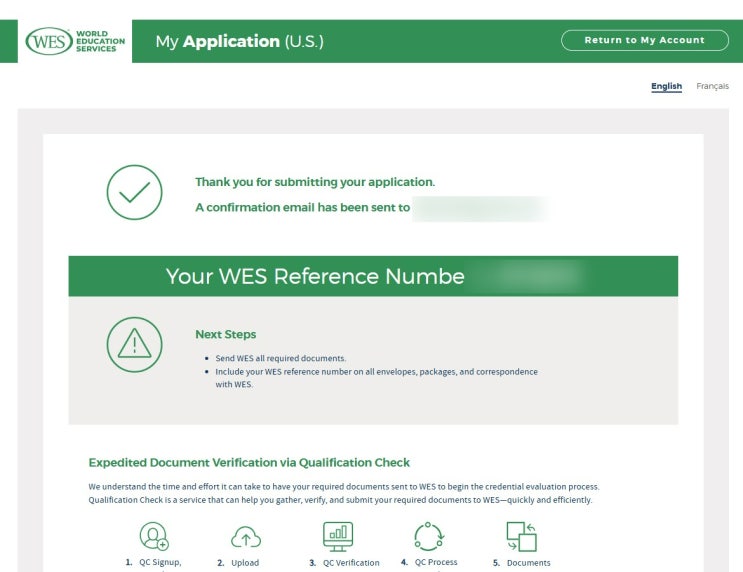Viewport: 743px width, 572px height.
Task: Click the cloud Upload icon
Action: tap(246, 537)
